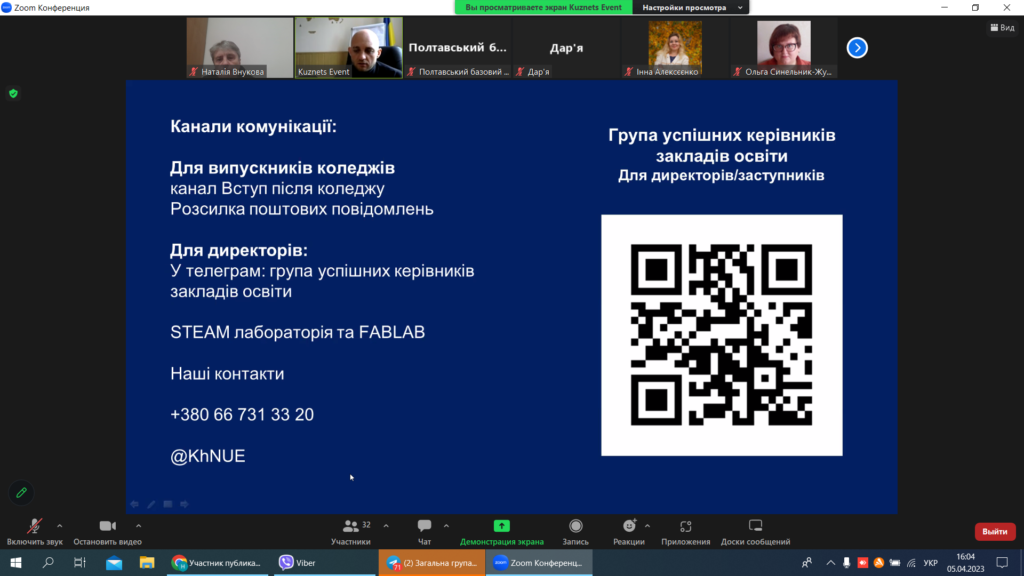Click the slide's previous arrow control
Screen dimensions: 1024x576
tap(135, 504)
